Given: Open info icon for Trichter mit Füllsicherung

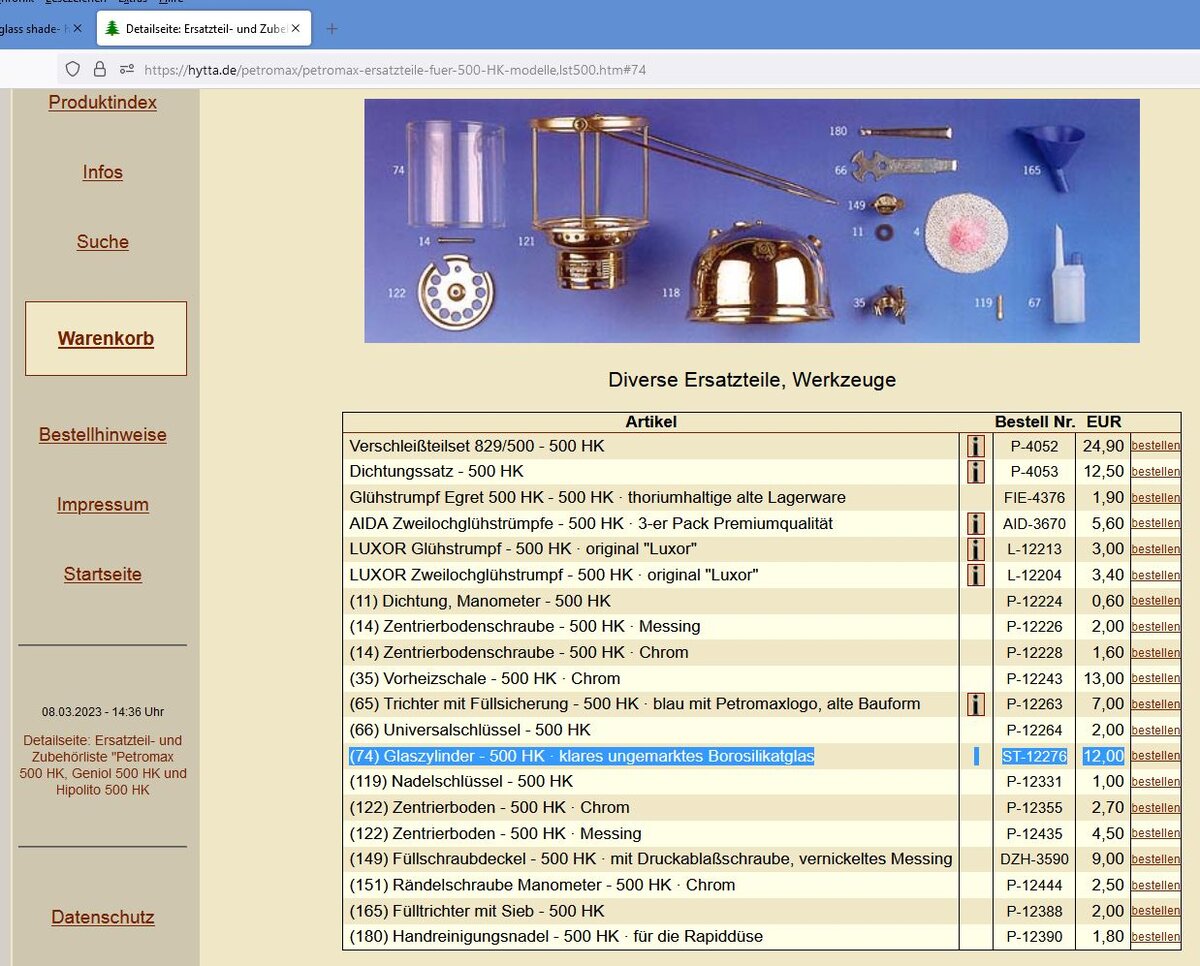Looking at the screenshot, I should coord(976,704).
